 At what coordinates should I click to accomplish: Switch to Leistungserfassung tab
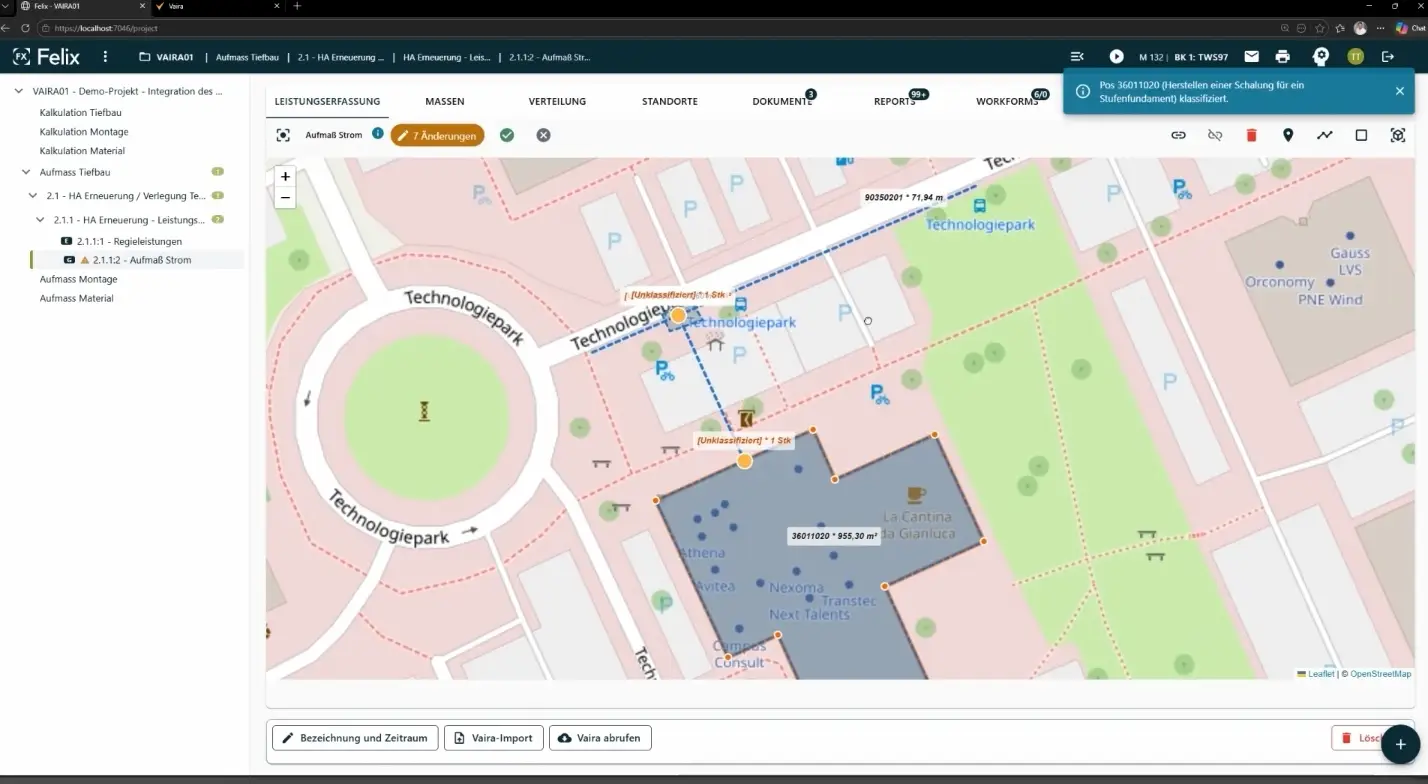(327, 101)
